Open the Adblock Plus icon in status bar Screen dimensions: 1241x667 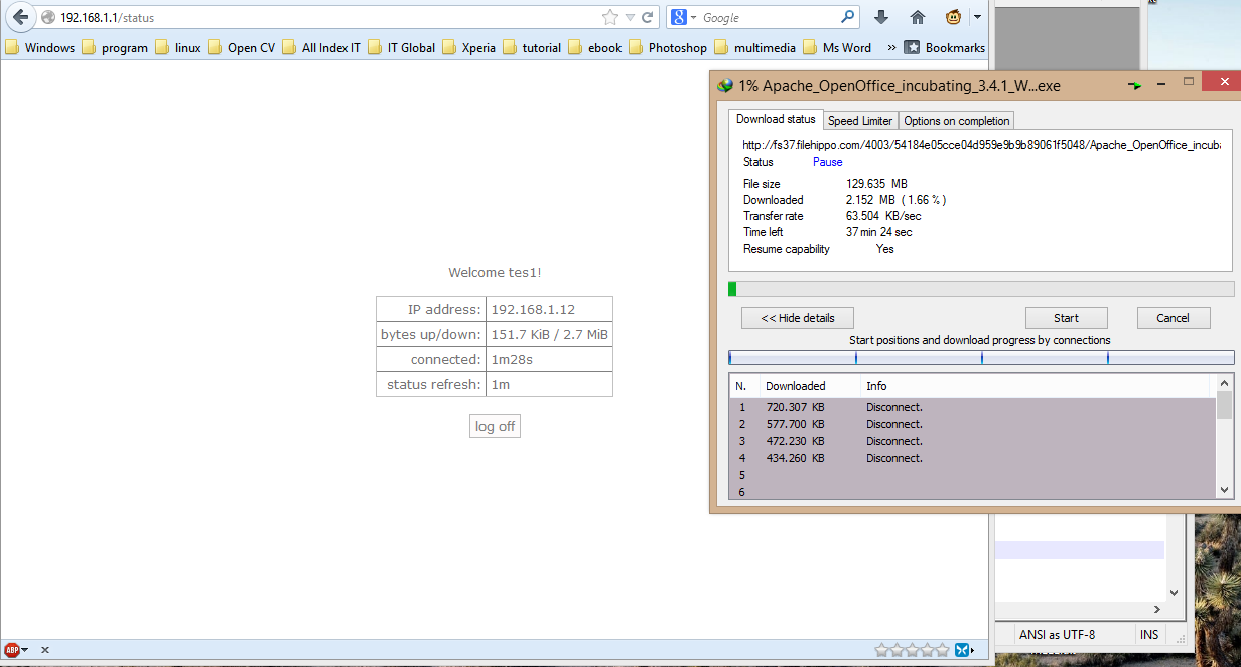tap(12, 650)
